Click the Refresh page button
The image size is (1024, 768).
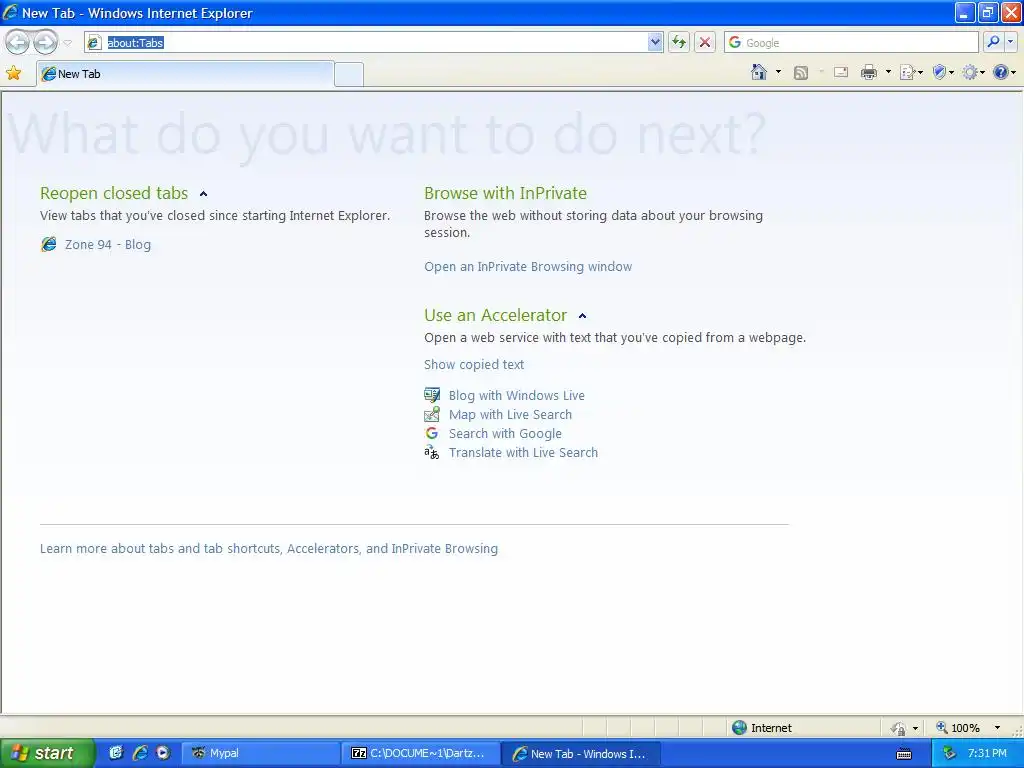(679, 42)
